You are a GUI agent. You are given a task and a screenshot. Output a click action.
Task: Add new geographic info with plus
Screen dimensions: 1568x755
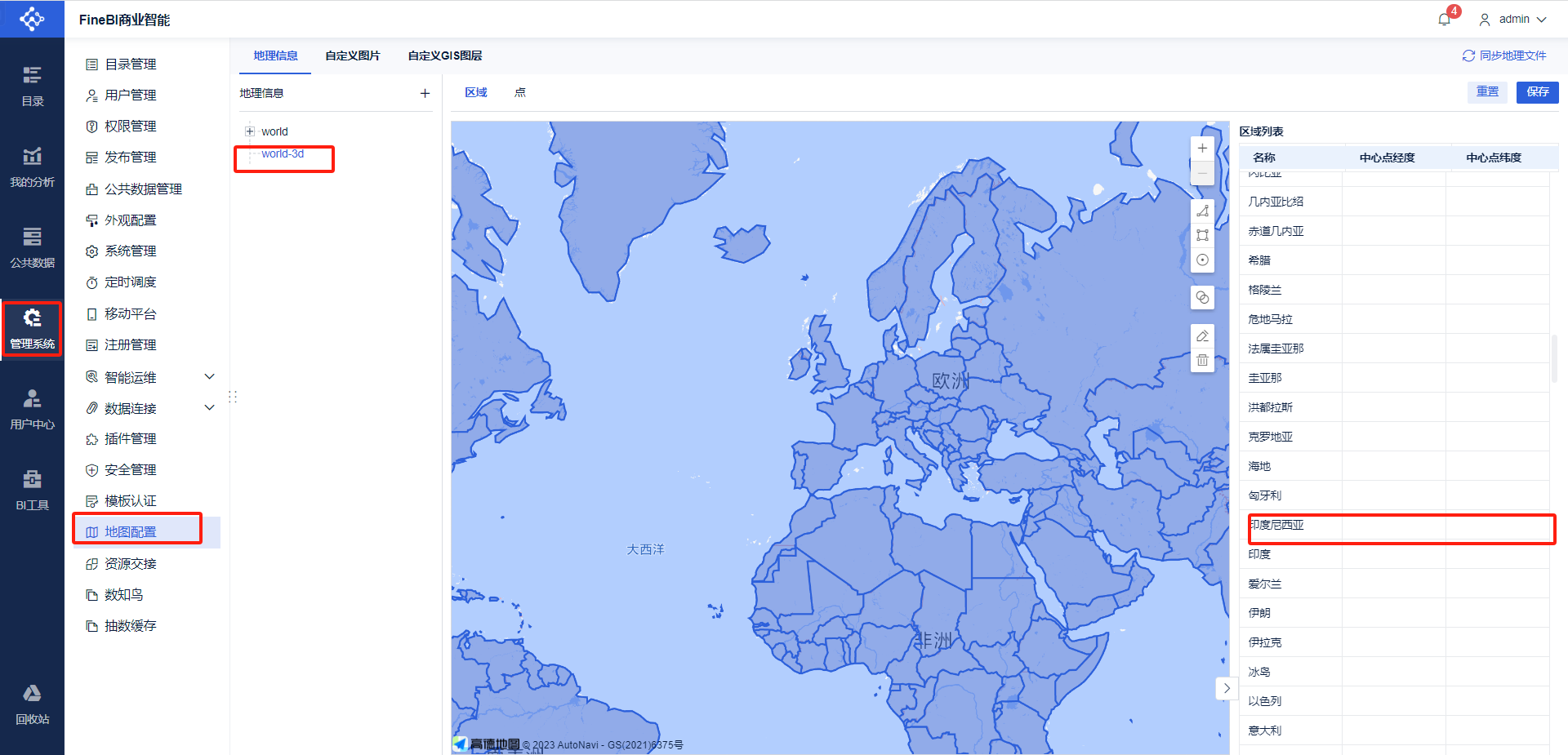click(425, 93)
